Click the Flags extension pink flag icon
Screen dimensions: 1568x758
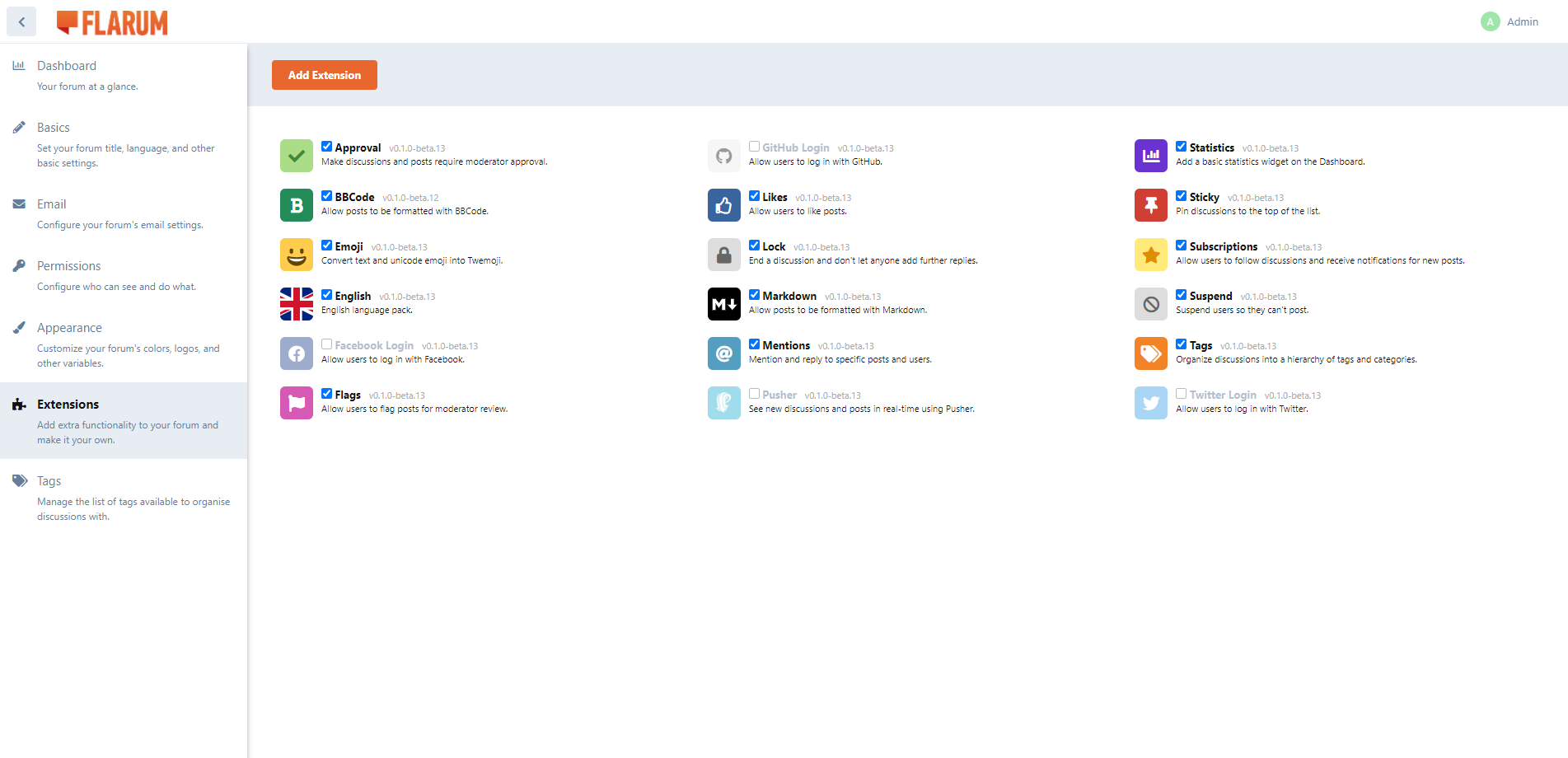pyautogui.click(x=297, y=403)
